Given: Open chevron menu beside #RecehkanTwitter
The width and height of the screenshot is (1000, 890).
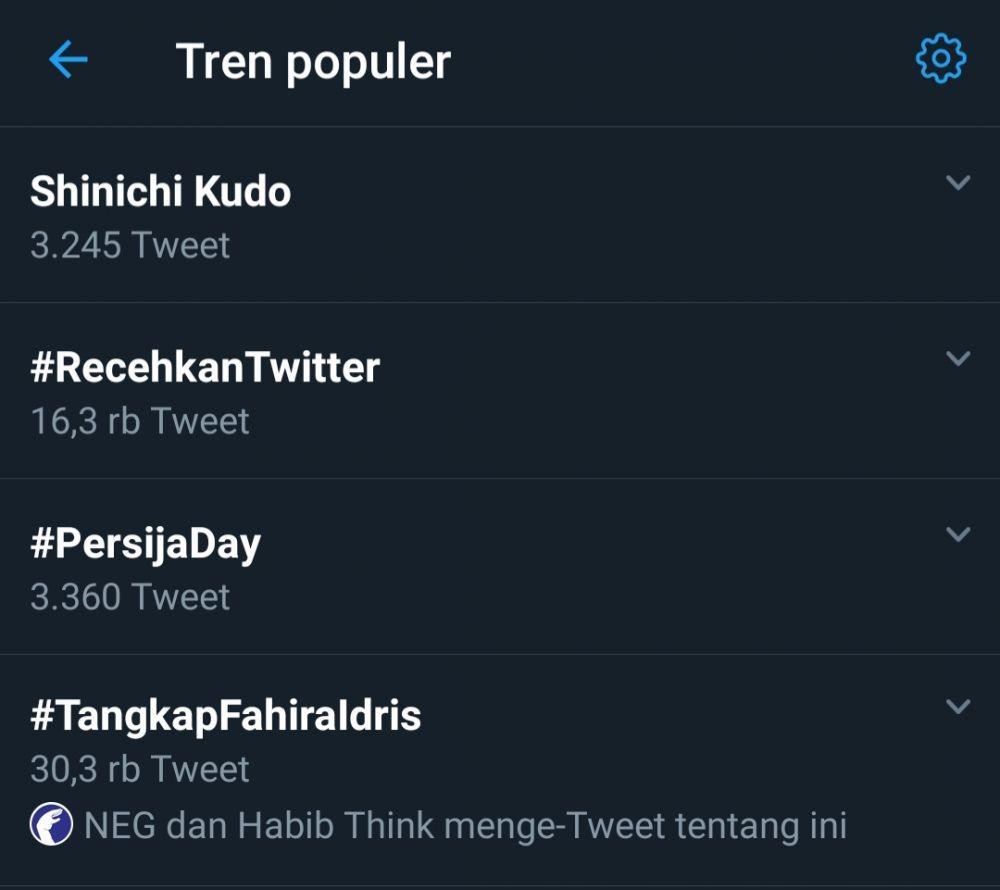Looking at the screenshot, I should (958, 358).
